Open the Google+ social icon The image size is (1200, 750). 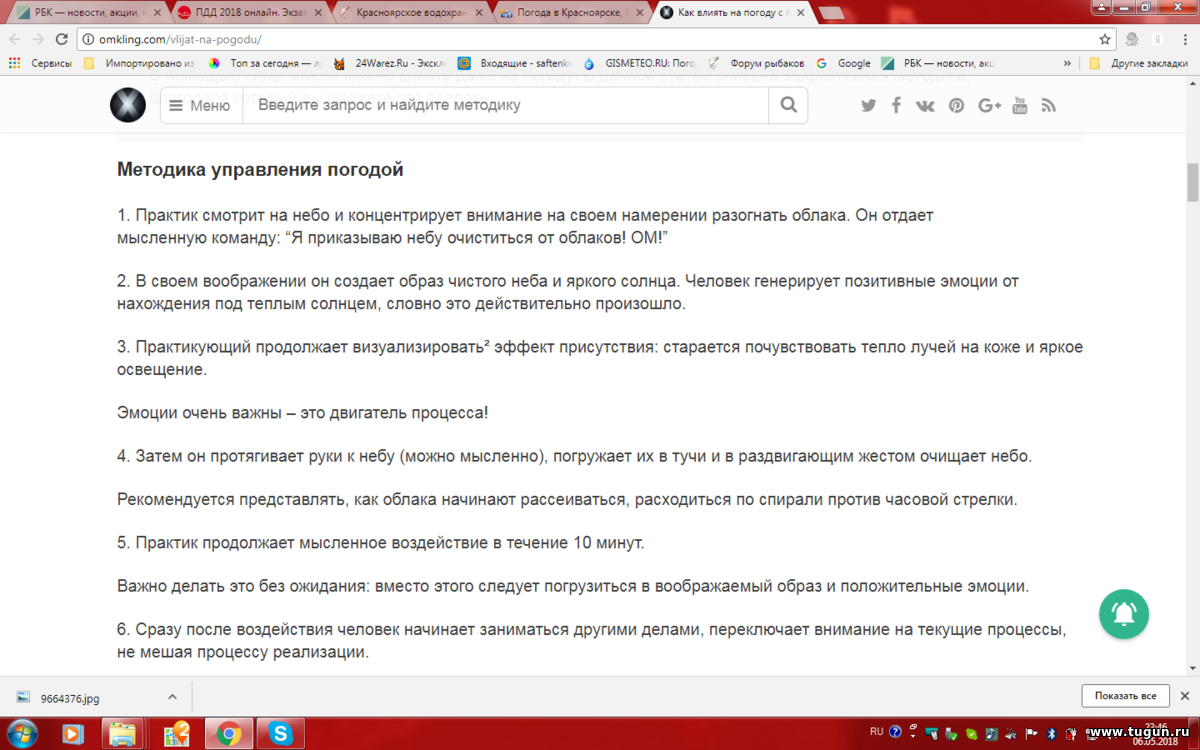tap(989, 105)
